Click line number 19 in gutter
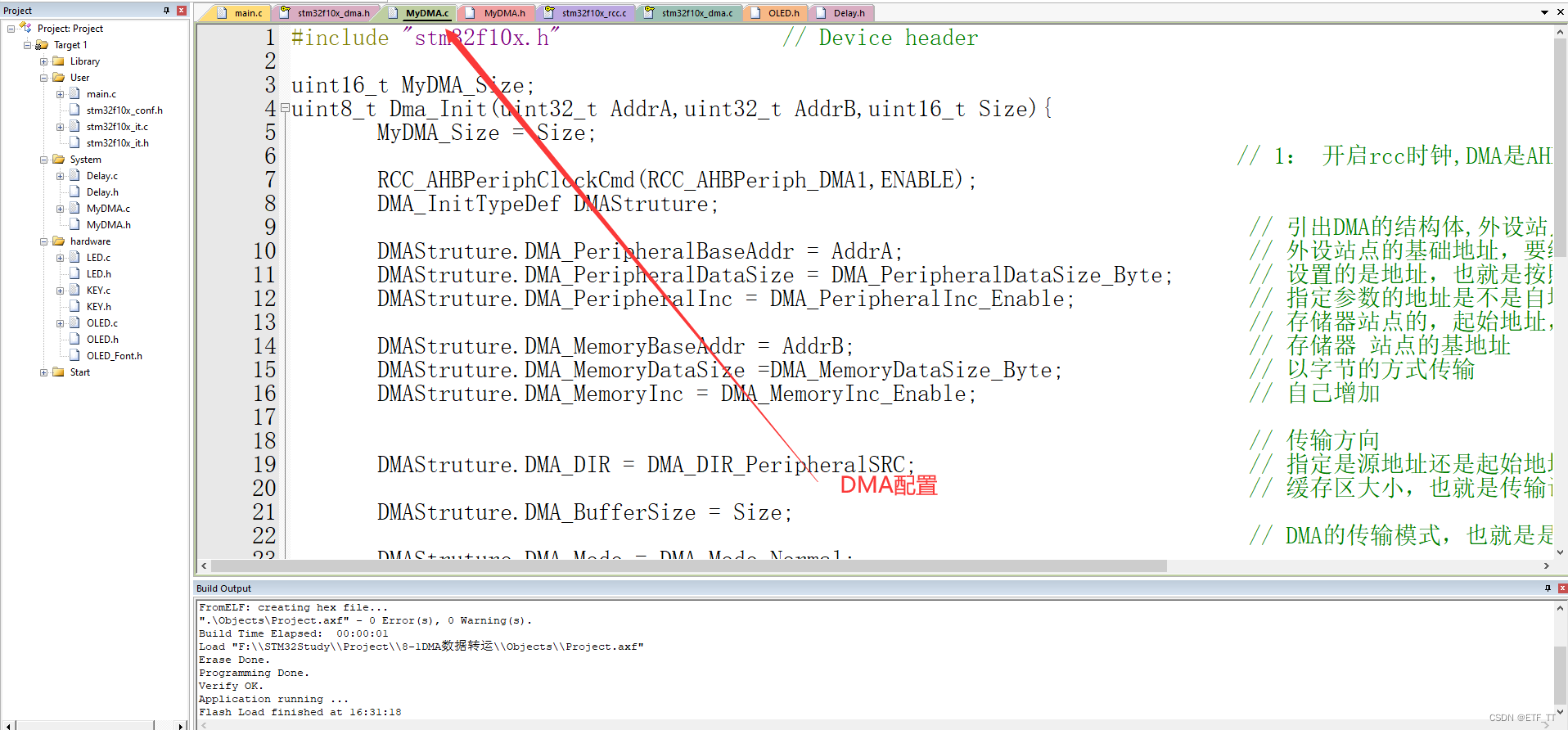 pos(264,465)
